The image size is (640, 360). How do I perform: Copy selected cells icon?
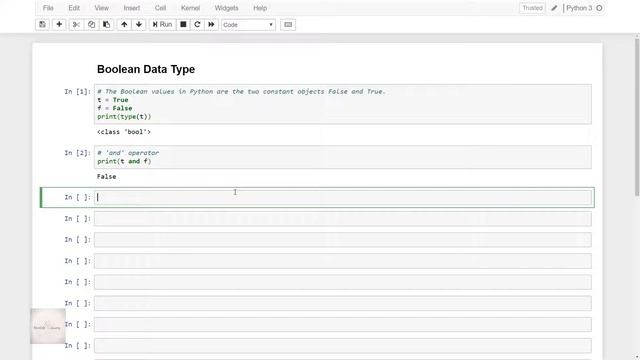(91, 24)
